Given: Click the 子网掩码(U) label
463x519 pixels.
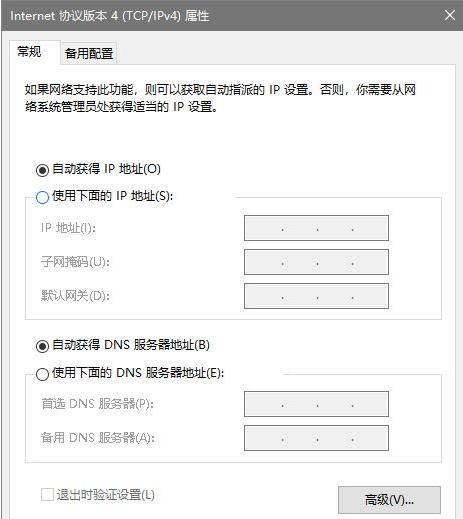Looking at the screenshot, I should pos(75,262).
